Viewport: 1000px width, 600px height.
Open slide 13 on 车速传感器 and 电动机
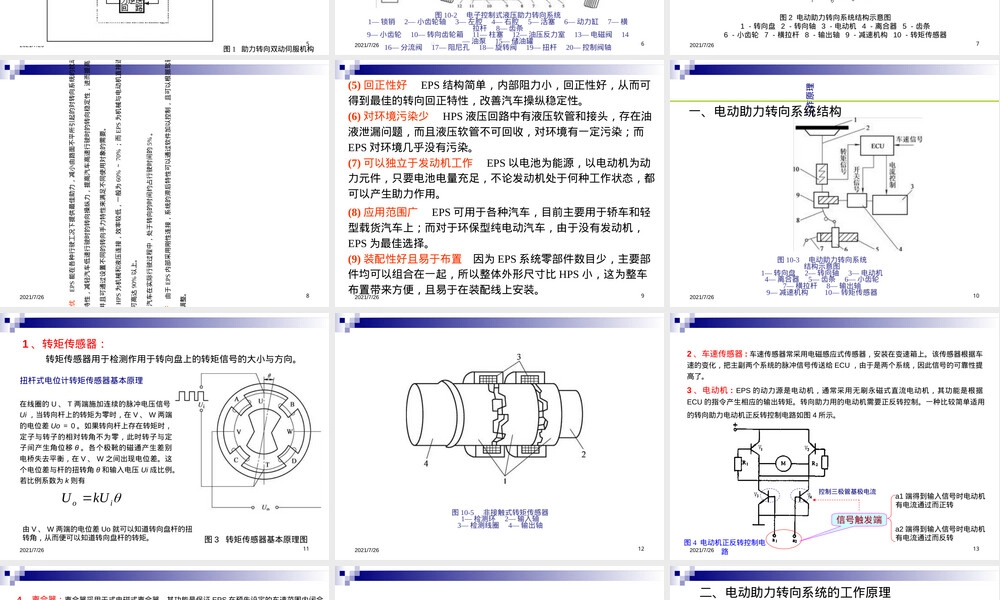click(834, 436)
